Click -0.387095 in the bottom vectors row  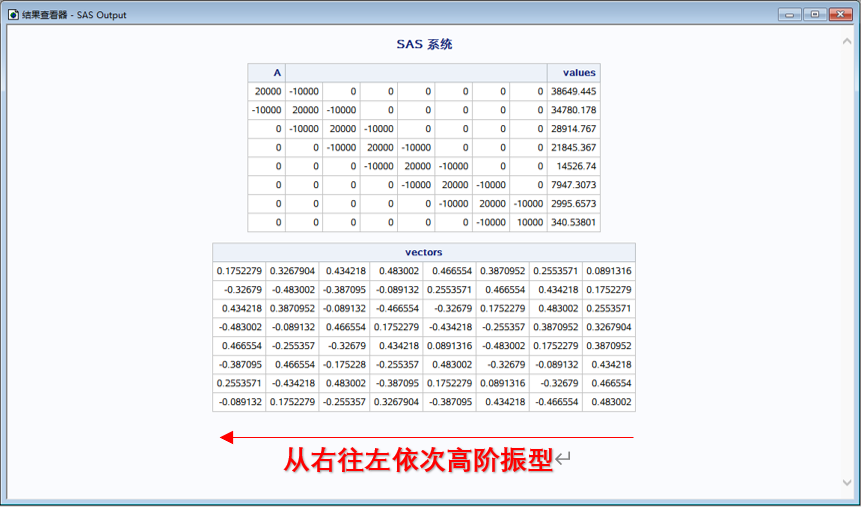(x=450, y=402)
